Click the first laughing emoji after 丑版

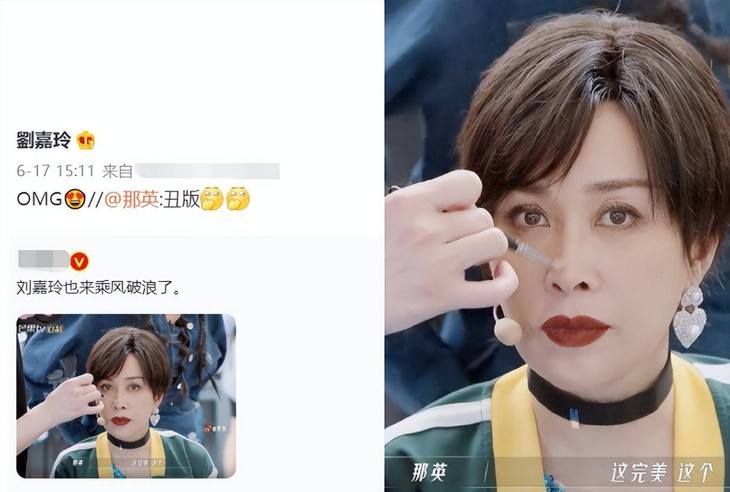click(x=212, y=199)
